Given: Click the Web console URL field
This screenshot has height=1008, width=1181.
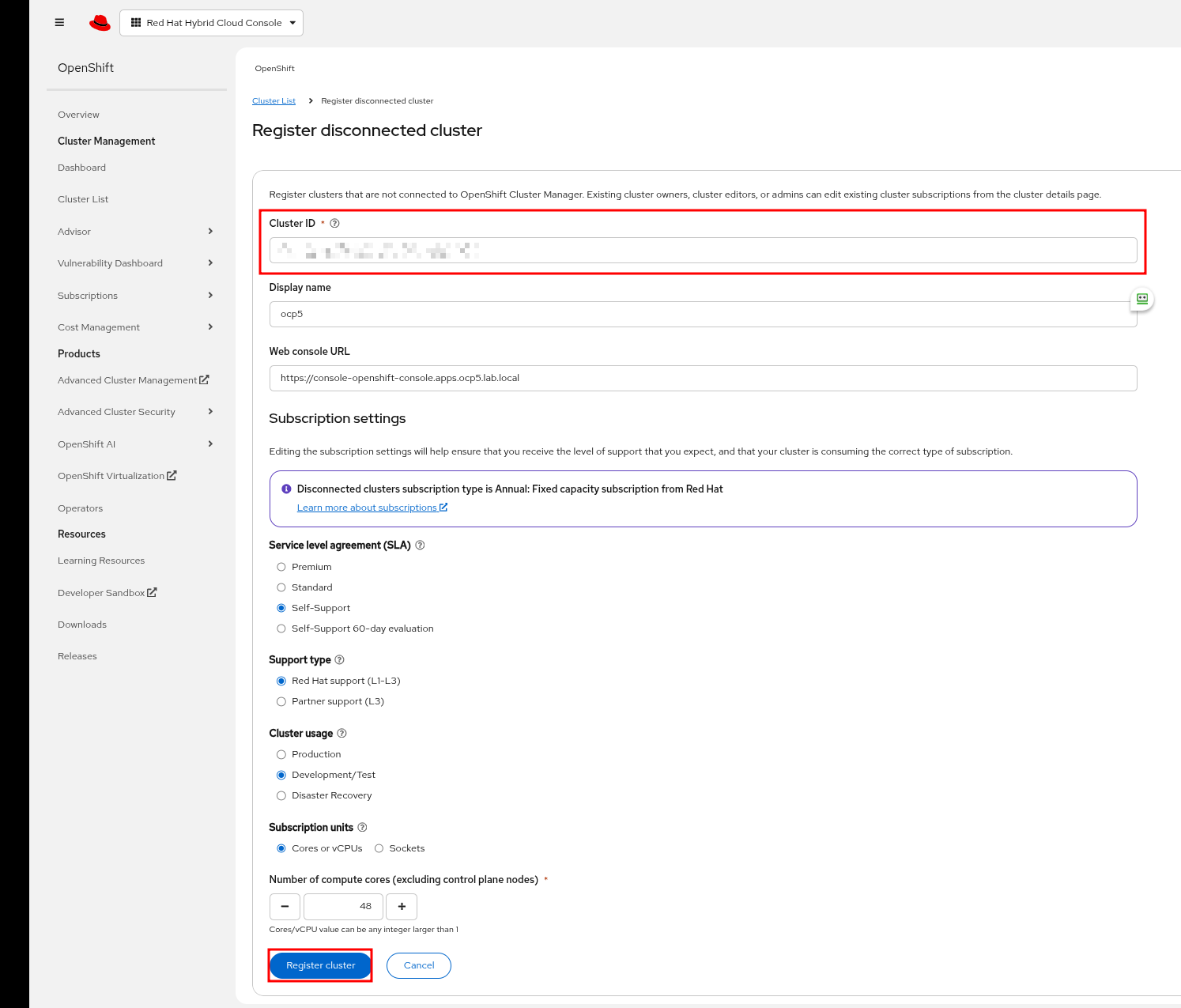Looking at the screenshot, I should (x=704, y=378).
